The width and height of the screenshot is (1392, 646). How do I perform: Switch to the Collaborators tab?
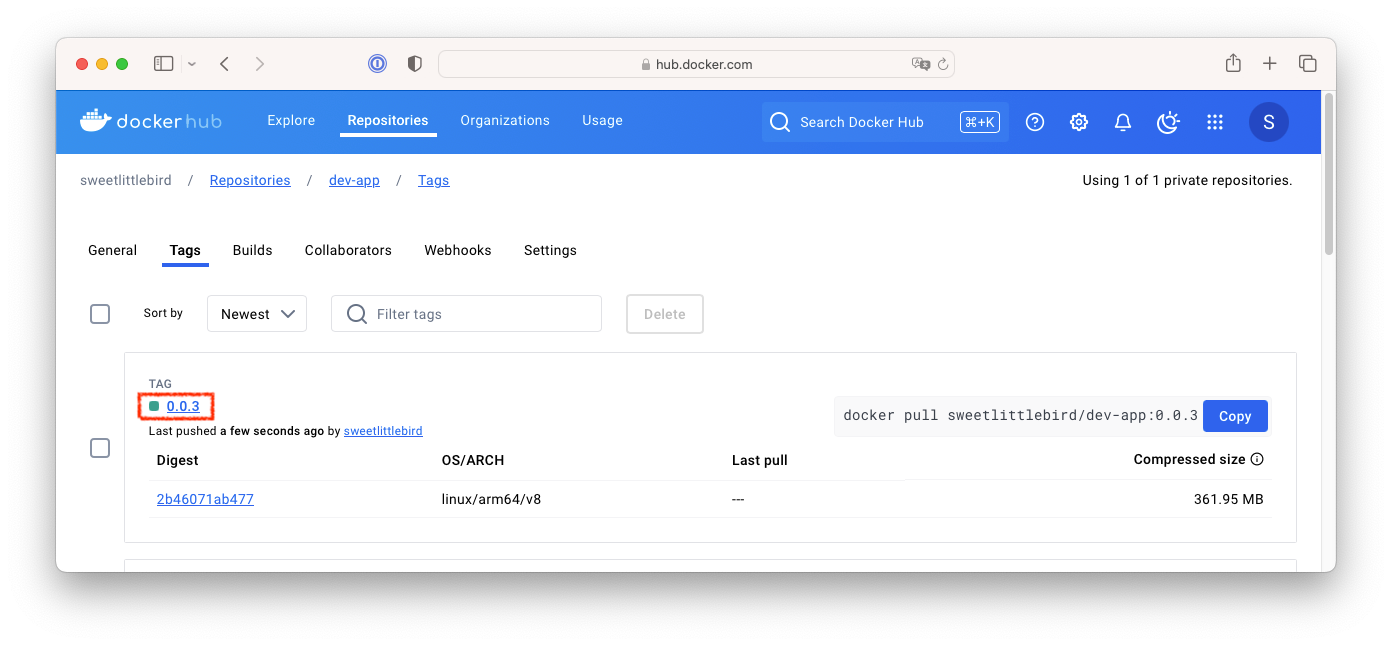(348, 250)
